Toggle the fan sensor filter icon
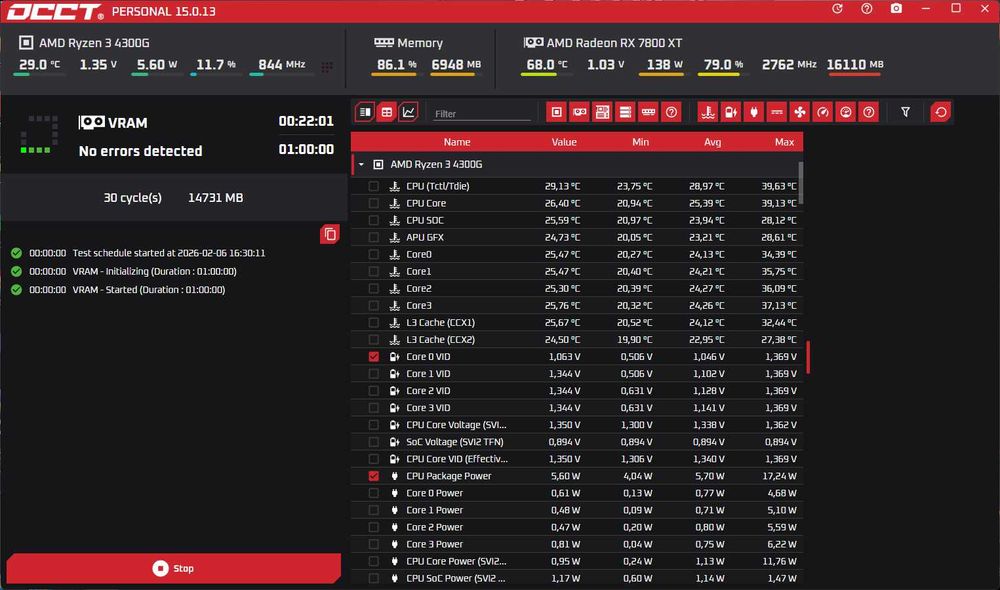The height and width of the screenshot is (590, 1000). (800, 112)
